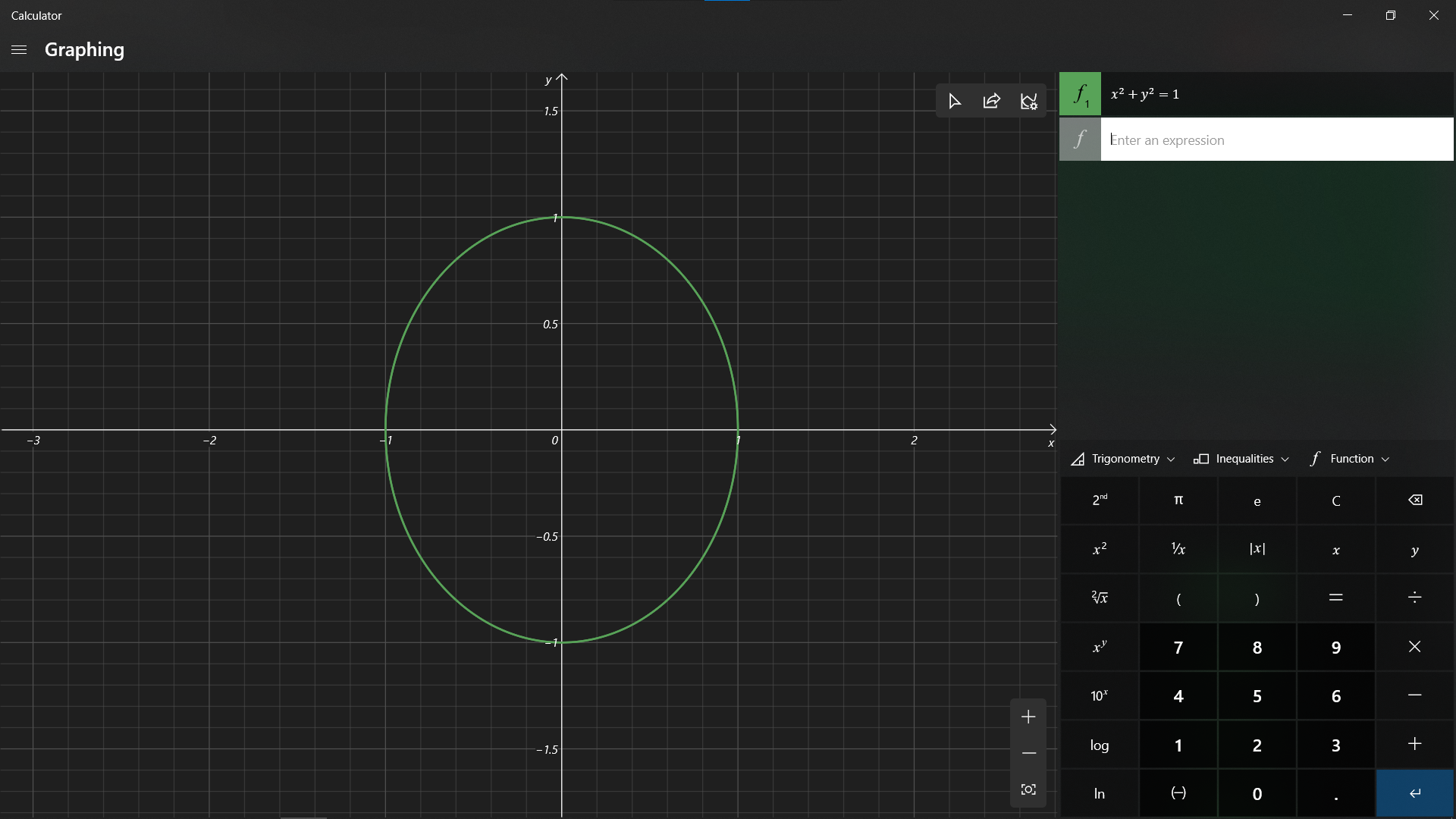Toggle visibility of function f1
Viewport: 1456px width, 819px height.
(x=1080, y=94)
